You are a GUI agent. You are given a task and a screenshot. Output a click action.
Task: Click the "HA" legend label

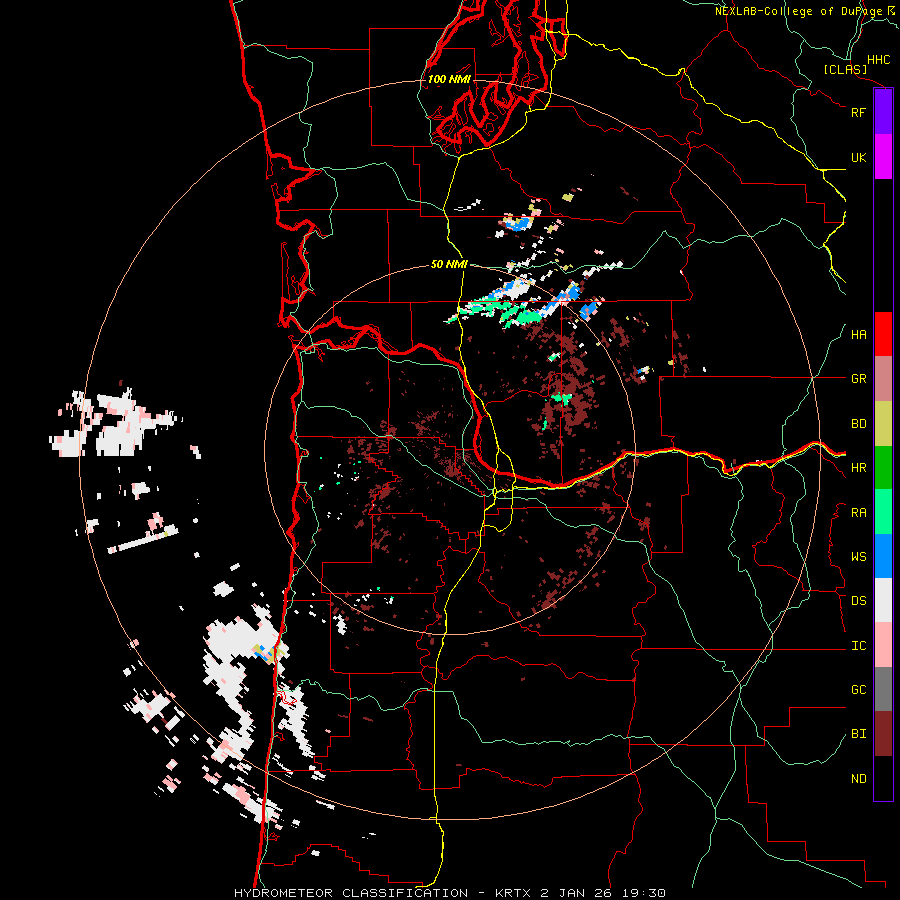(x=858, y=335)
